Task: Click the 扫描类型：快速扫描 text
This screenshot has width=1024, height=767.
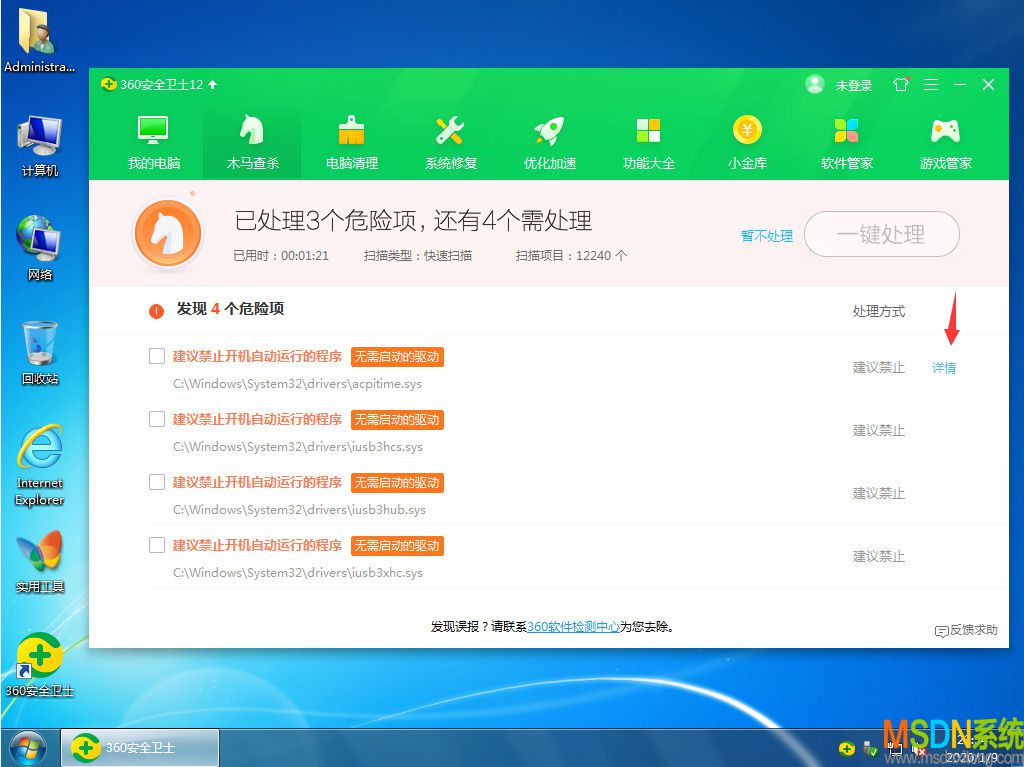Action: point(418,255)
